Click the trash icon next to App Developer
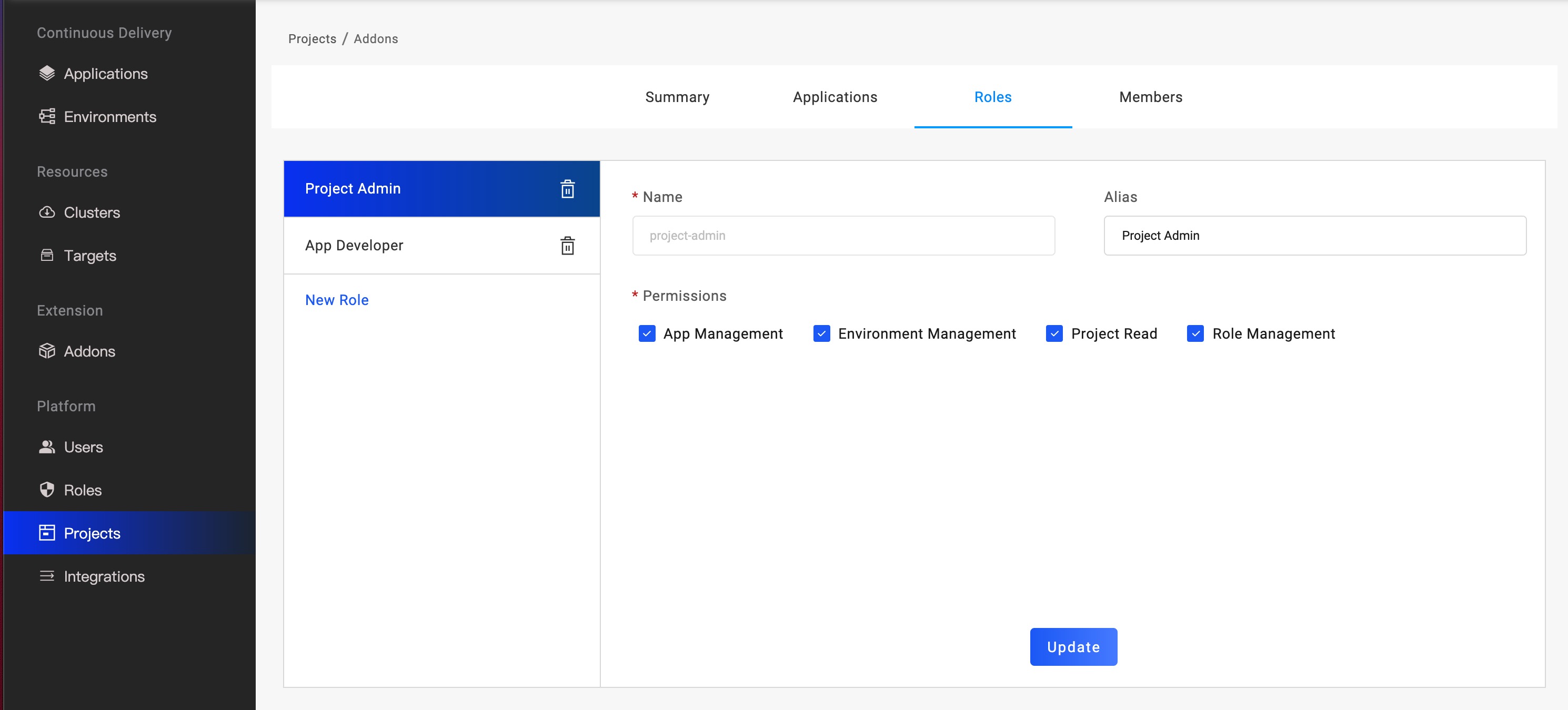Screen dimensions: 1568x710 [x=567, y=246]
